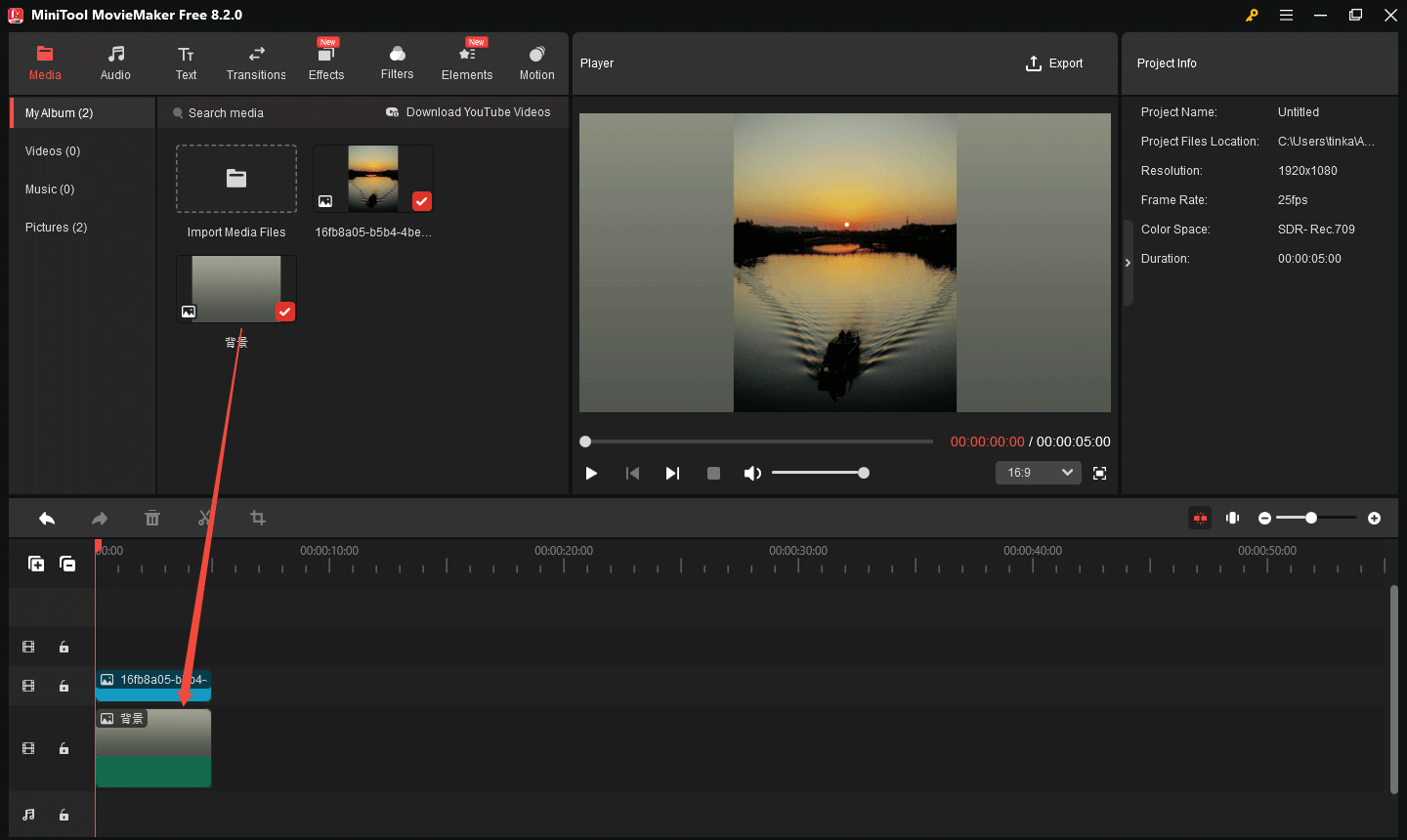Switch to the Filters tab

tap(397, 63)
